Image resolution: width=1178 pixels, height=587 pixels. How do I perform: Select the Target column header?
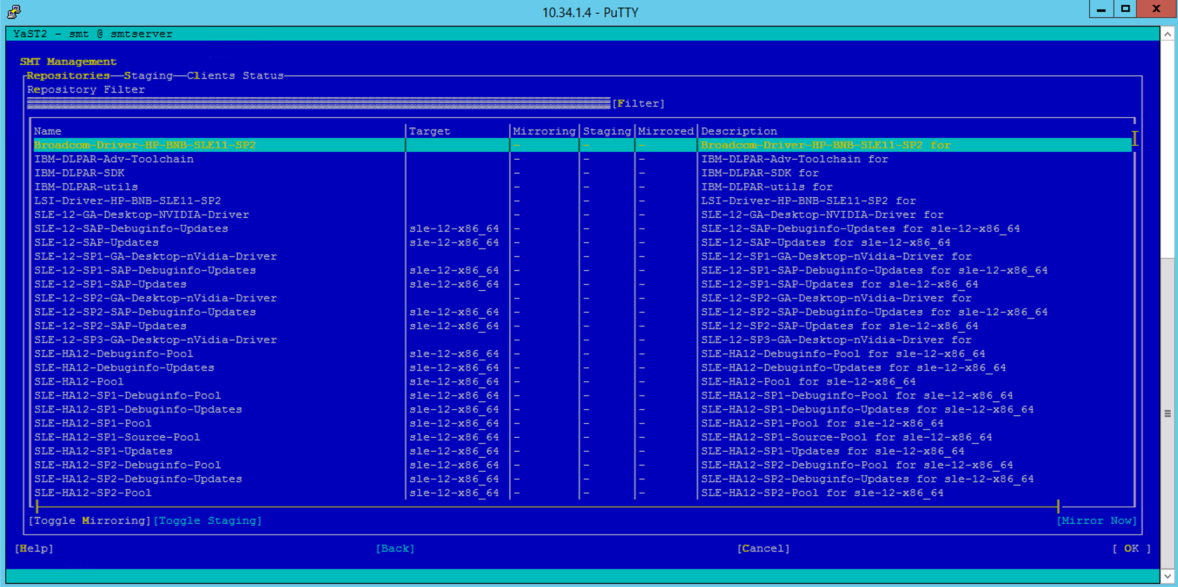(x=430, y=132)
